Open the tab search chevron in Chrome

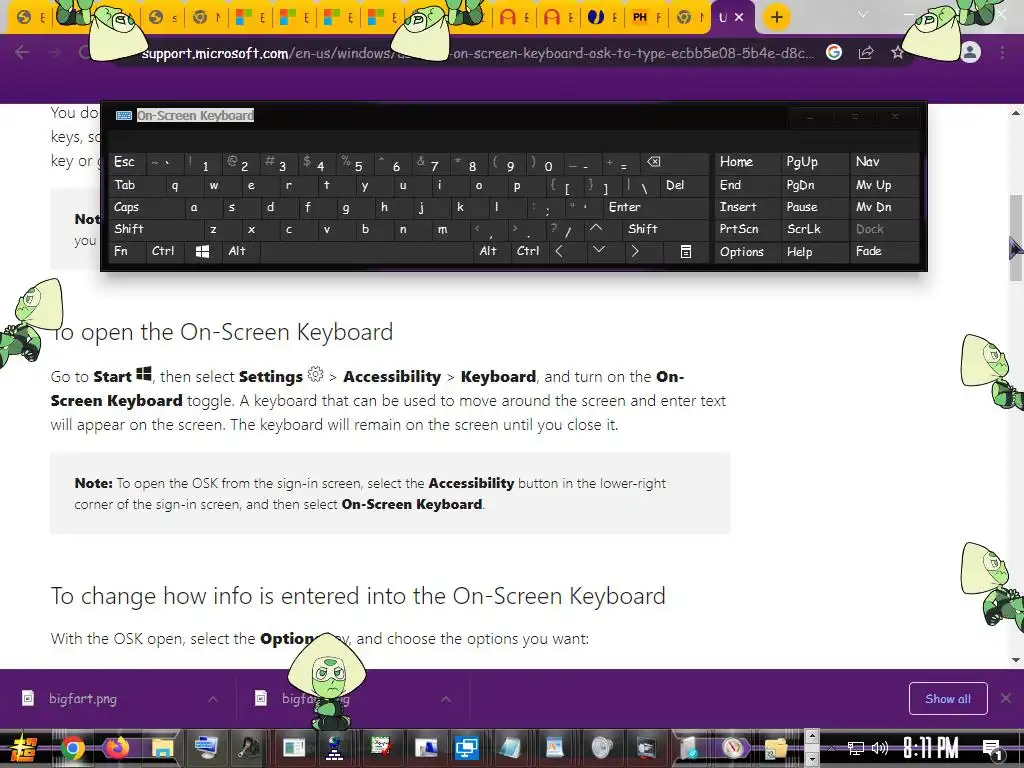click(863, 14)
